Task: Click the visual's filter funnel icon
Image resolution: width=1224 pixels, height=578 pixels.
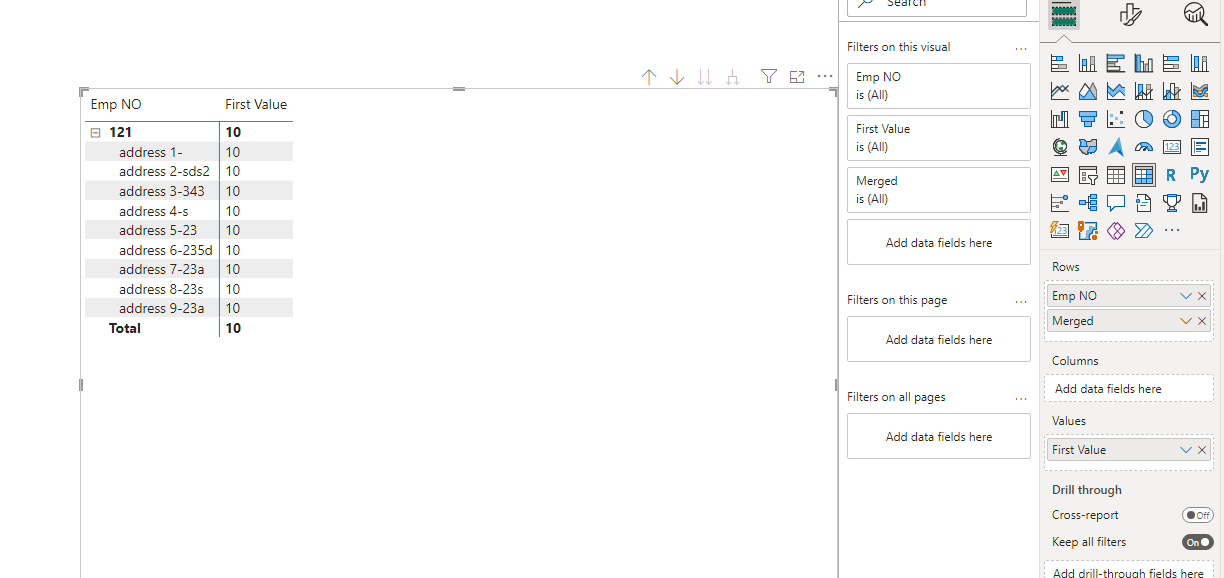Action: pyautogui.click(x=768, y=76)
